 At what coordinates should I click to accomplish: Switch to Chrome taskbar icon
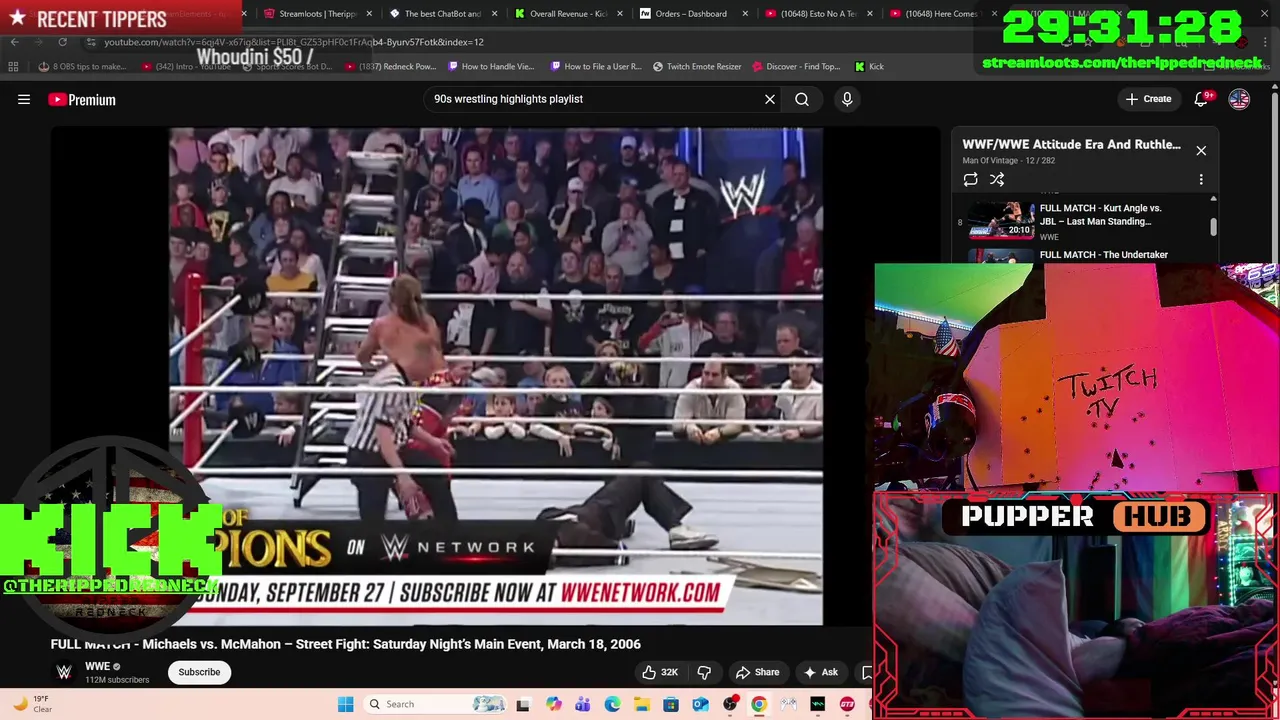click(x=759, y=704)
